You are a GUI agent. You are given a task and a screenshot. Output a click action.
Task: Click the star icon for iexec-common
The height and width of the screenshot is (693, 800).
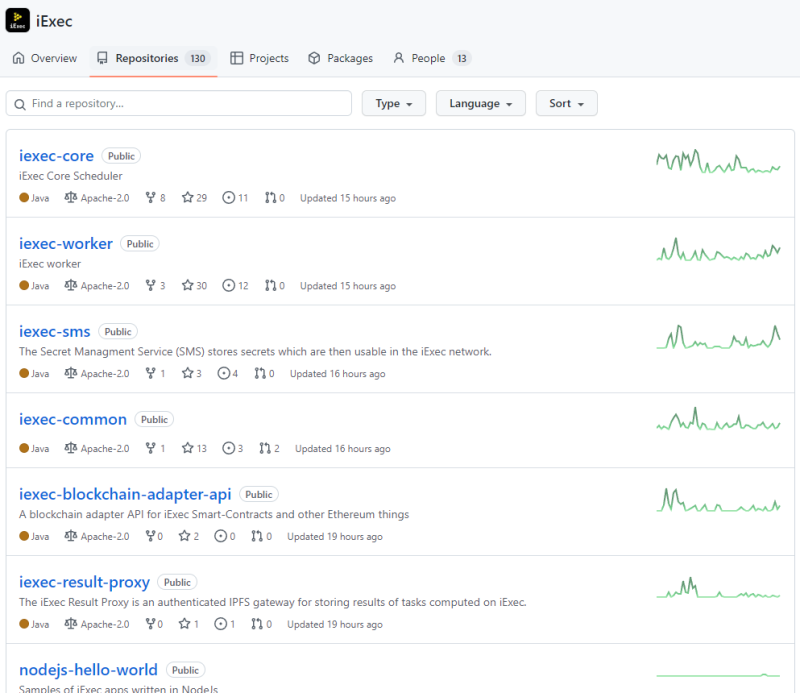(187, 448)
